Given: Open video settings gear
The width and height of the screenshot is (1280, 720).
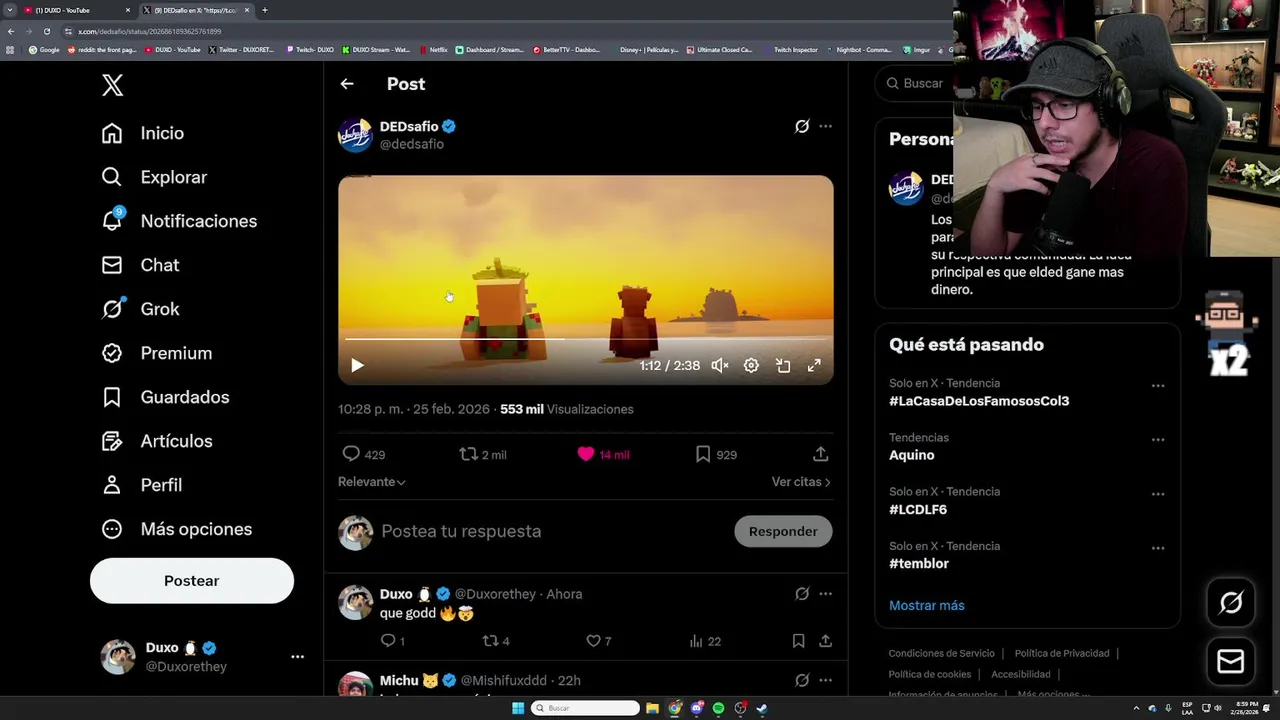Looking at the screenshot, I should point(751,366).
